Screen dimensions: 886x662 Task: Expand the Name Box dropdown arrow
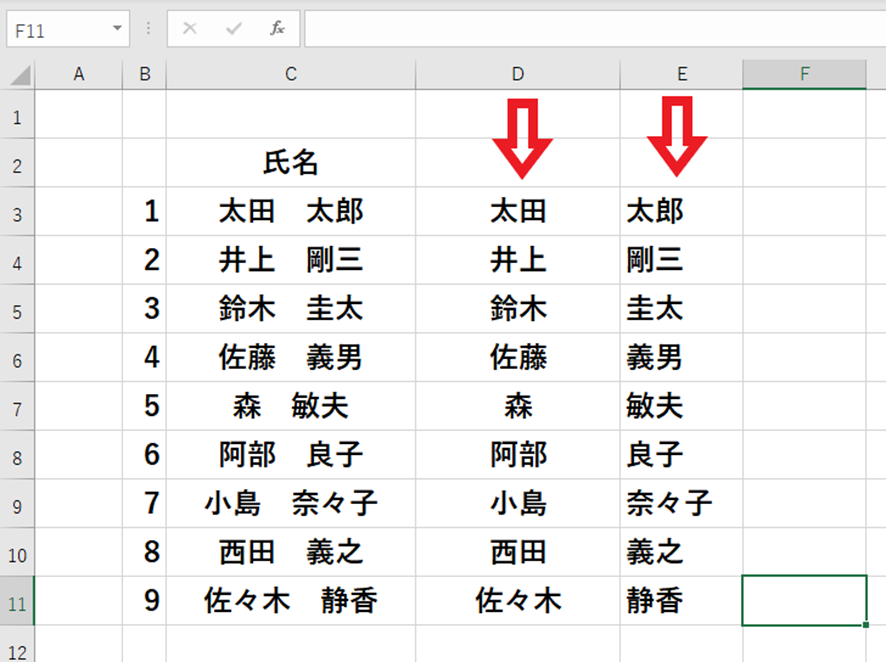coord(117,28)
